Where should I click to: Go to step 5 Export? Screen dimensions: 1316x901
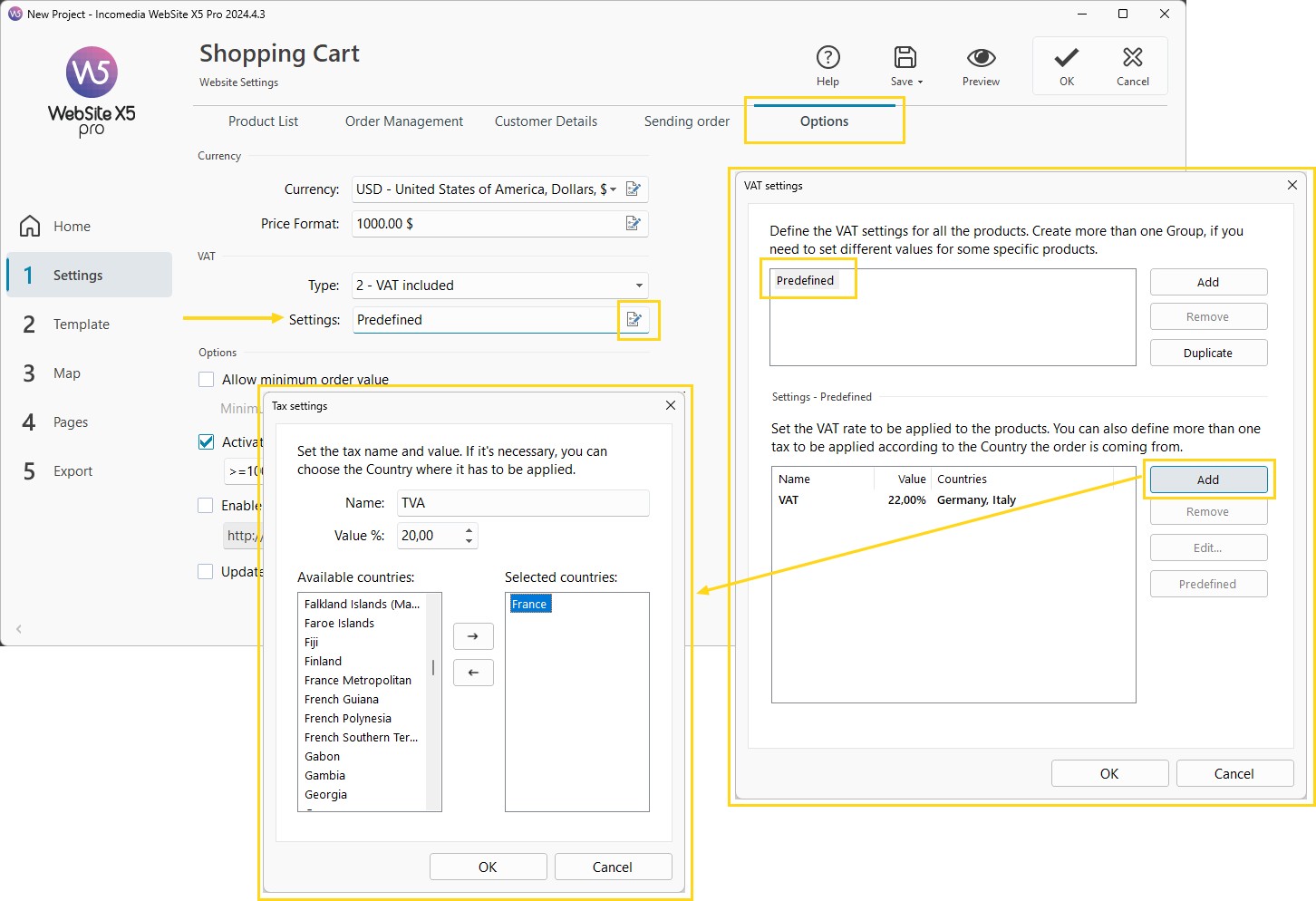click(89, 471)
